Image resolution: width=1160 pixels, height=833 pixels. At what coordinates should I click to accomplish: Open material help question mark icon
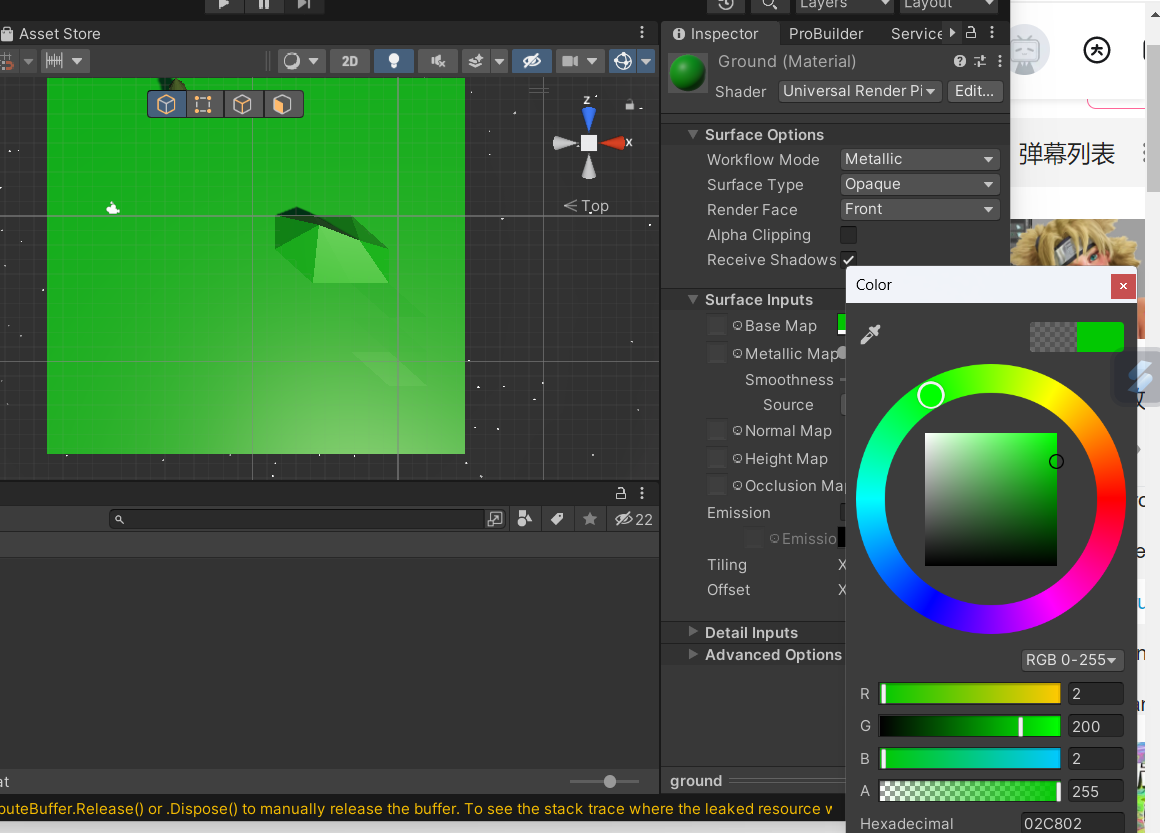pyautogui.click(x=960, y=61)
